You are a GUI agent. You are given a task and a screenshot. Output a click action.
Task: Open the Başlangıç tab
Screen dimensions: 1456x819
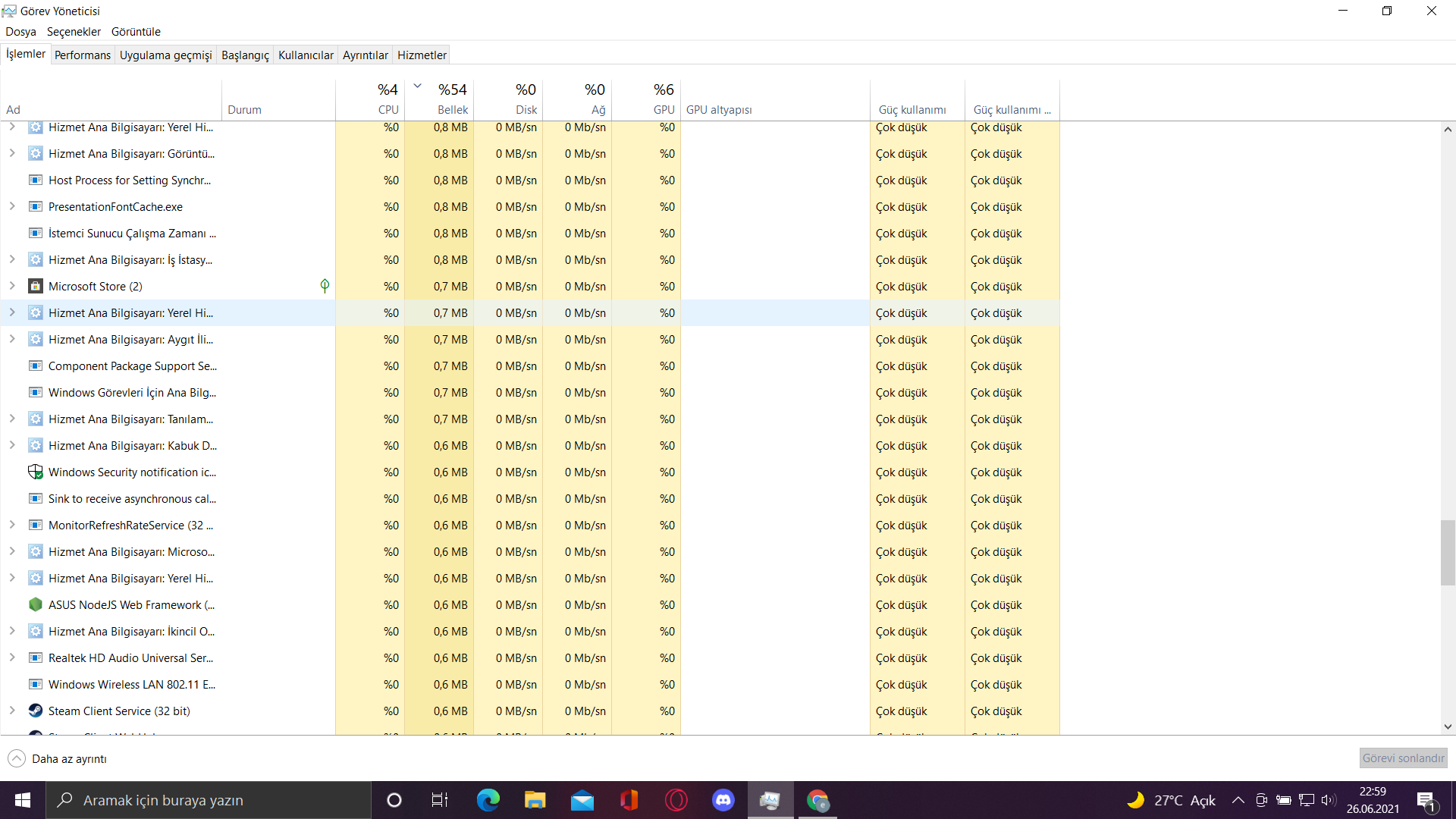tap(245, 55)
